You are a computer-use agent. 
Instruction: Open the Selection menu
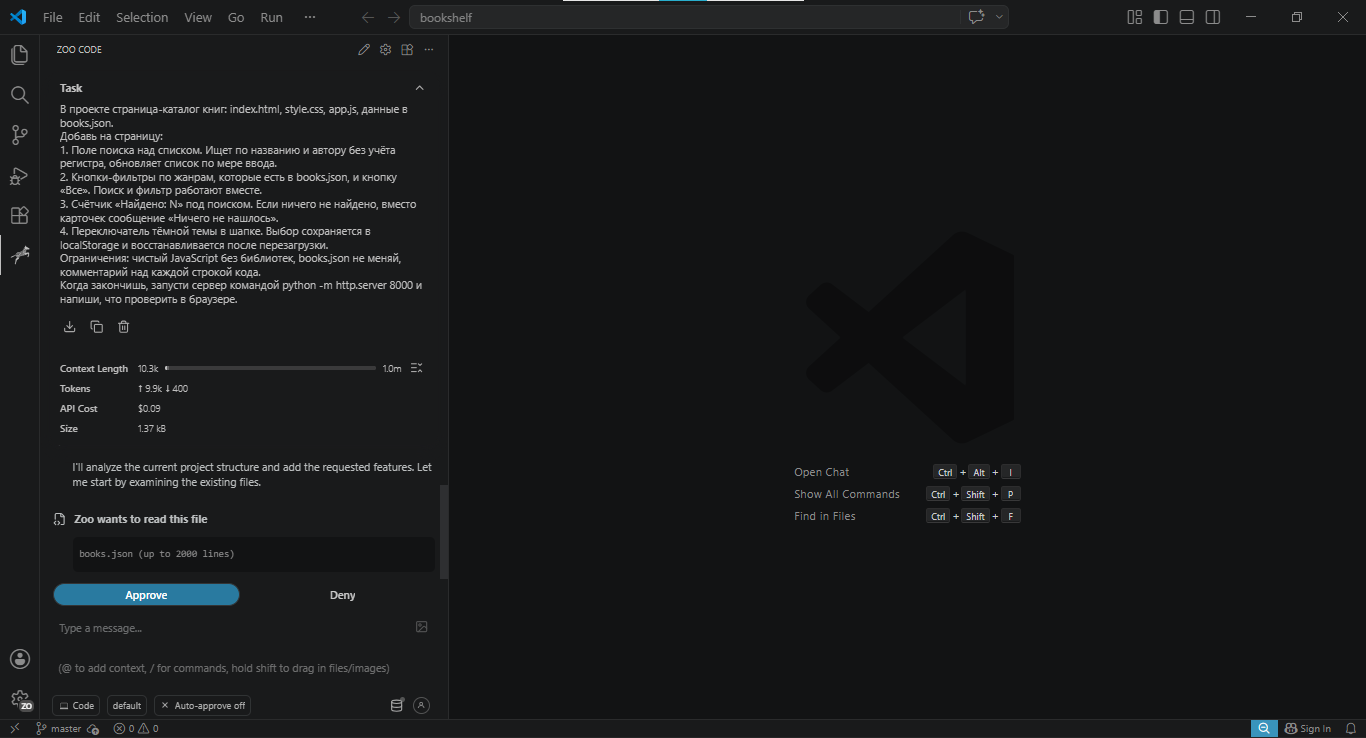pos(142,17)
